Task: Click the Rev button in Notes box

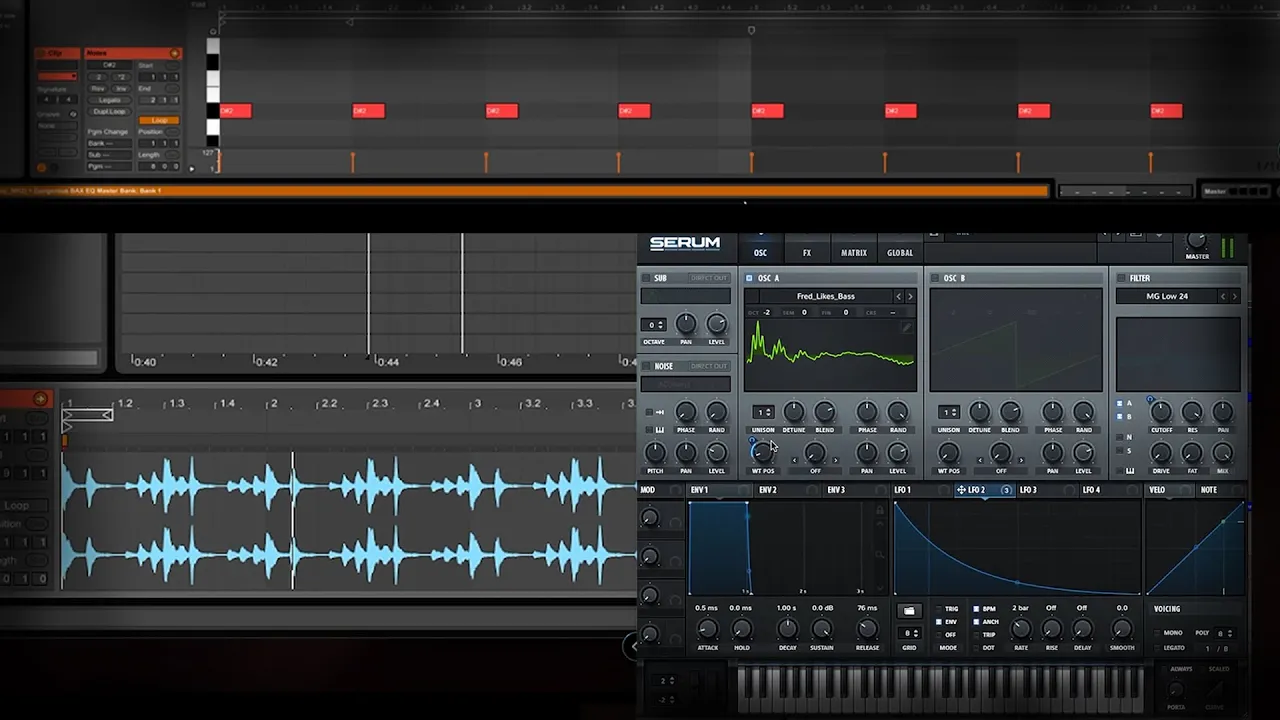Action: (x=97, y=88)
